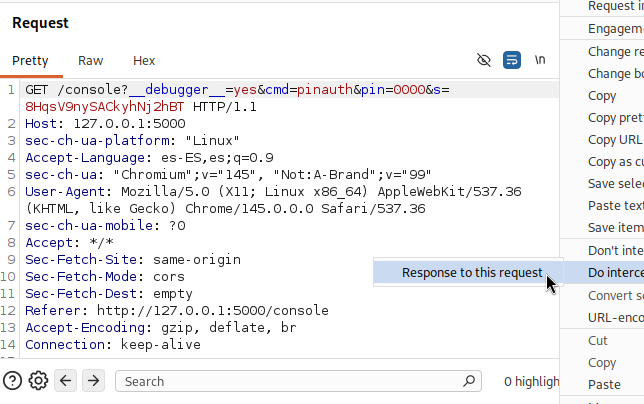Click the '0 highlights' counter
Image resolution: width=644 pixels, height=404 pixels.
(531, 381)
